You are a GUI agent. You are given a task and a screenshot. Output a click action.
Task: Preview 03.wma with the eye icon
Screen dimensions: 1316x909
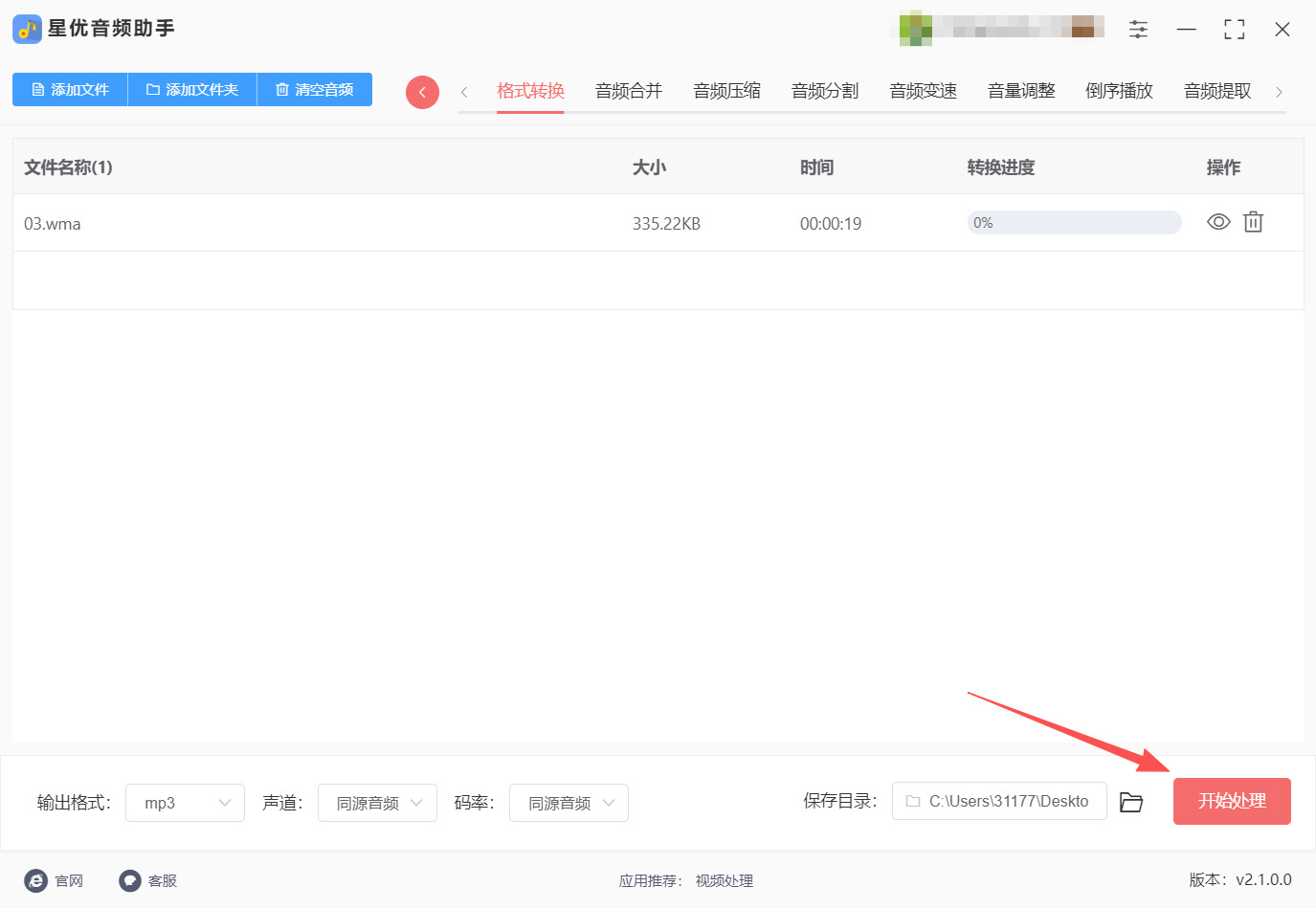[x=1217, y=222]
